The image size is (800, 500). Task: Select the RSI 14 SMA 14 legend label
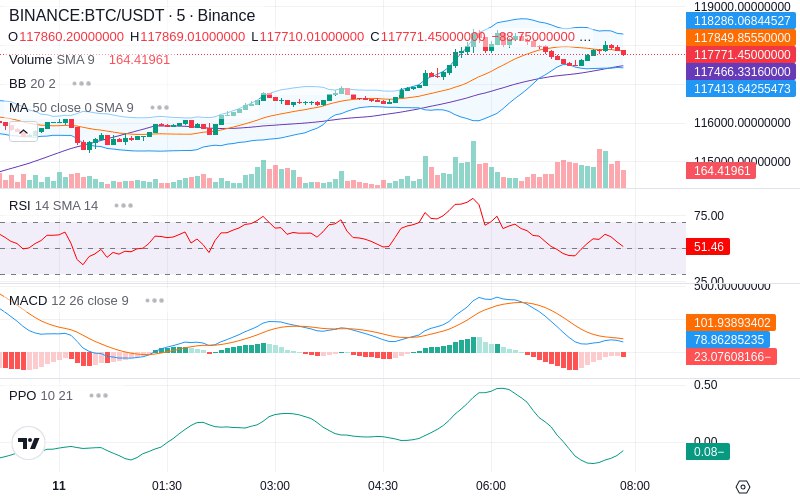[x=53, y=206]
